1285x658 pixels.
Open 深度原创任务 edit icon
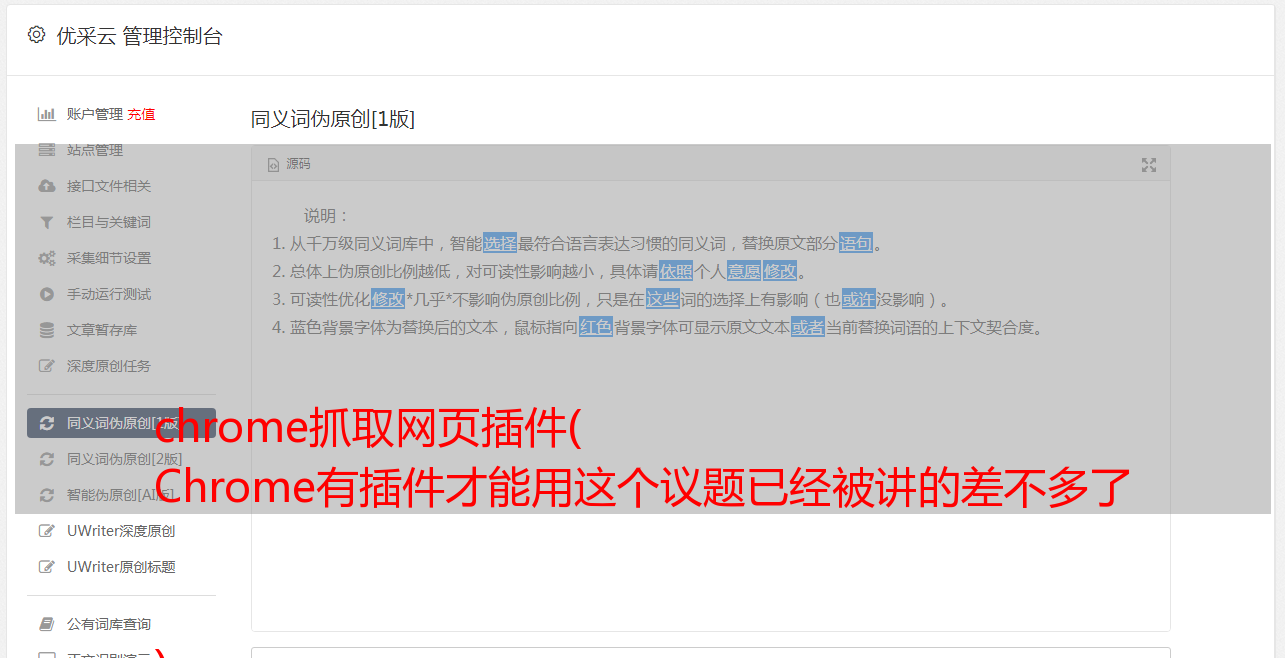[x=46, y=366]
